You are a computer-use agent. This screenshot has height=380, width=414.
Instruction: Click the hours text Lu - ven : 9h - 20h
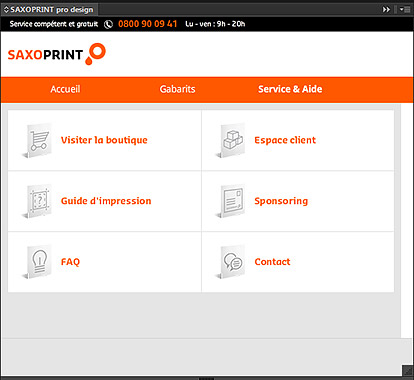[x=215, y=24]
